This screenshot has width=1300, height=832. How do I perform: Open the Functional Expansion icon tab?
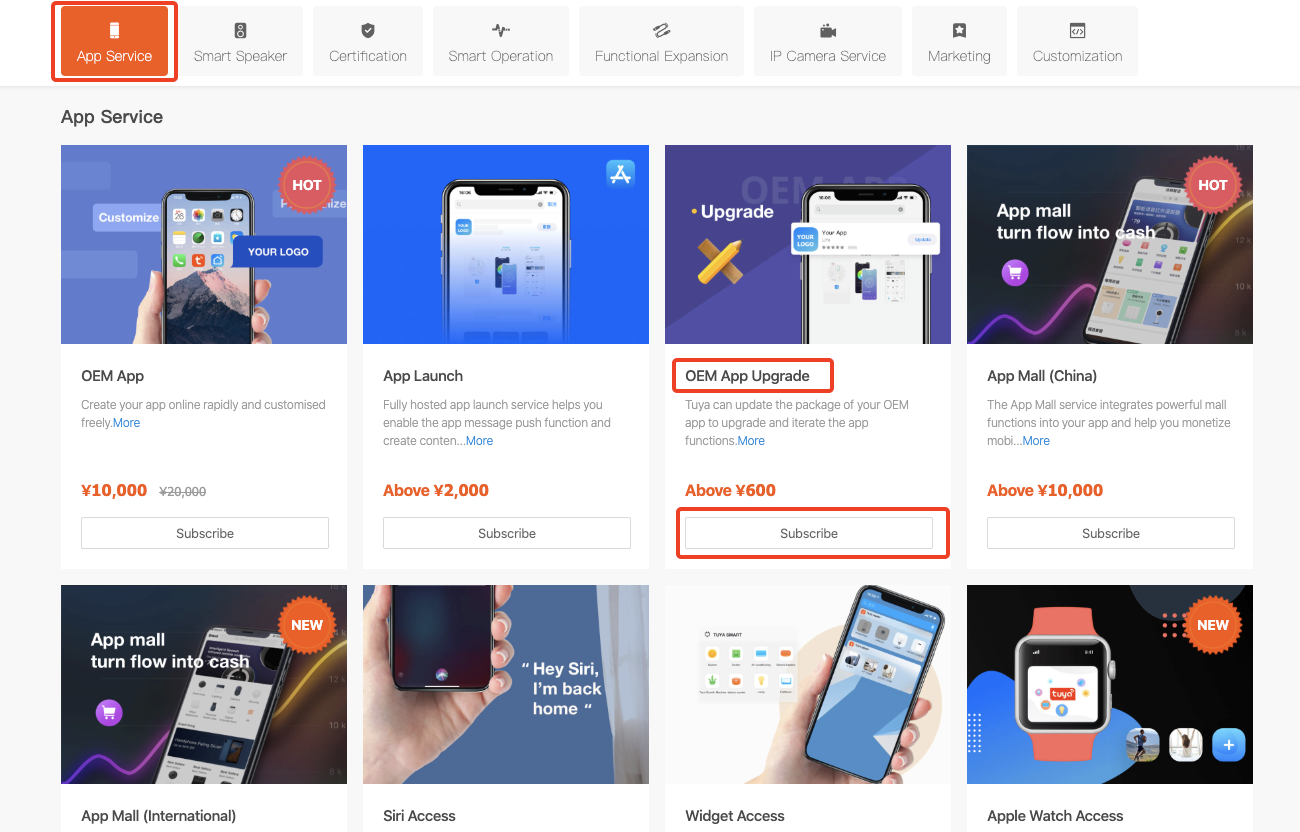click(x=661, y=31)
